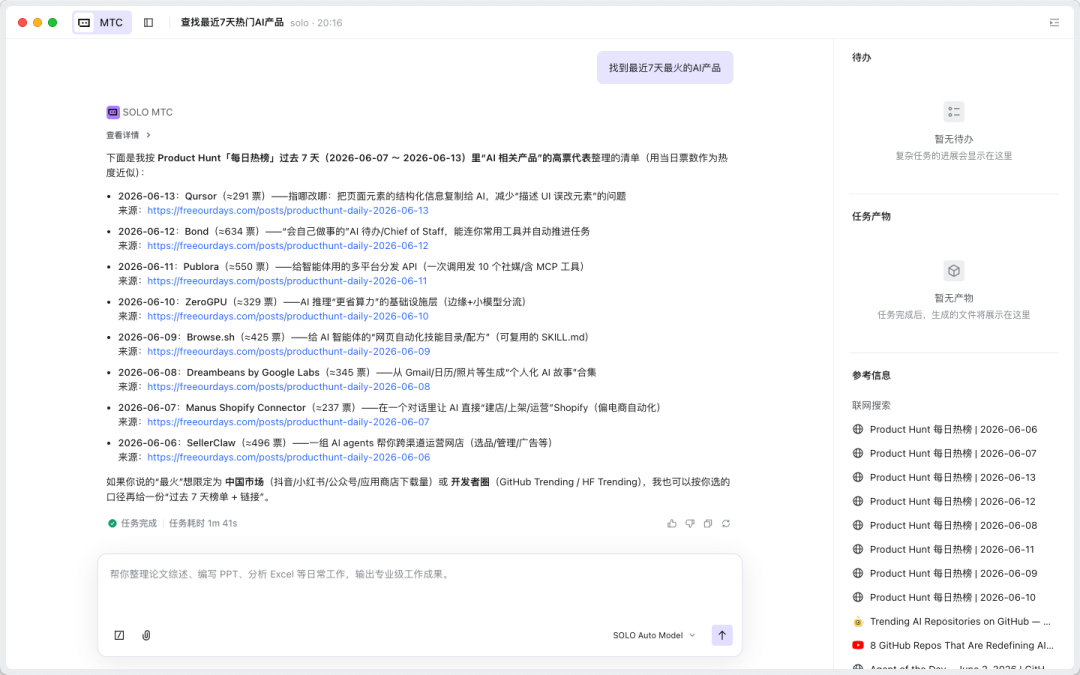Viewport: 1080px width, 675px height.
Task: Click globe icon beside 2026-06-10 reference
Action: tap(858, 597)
